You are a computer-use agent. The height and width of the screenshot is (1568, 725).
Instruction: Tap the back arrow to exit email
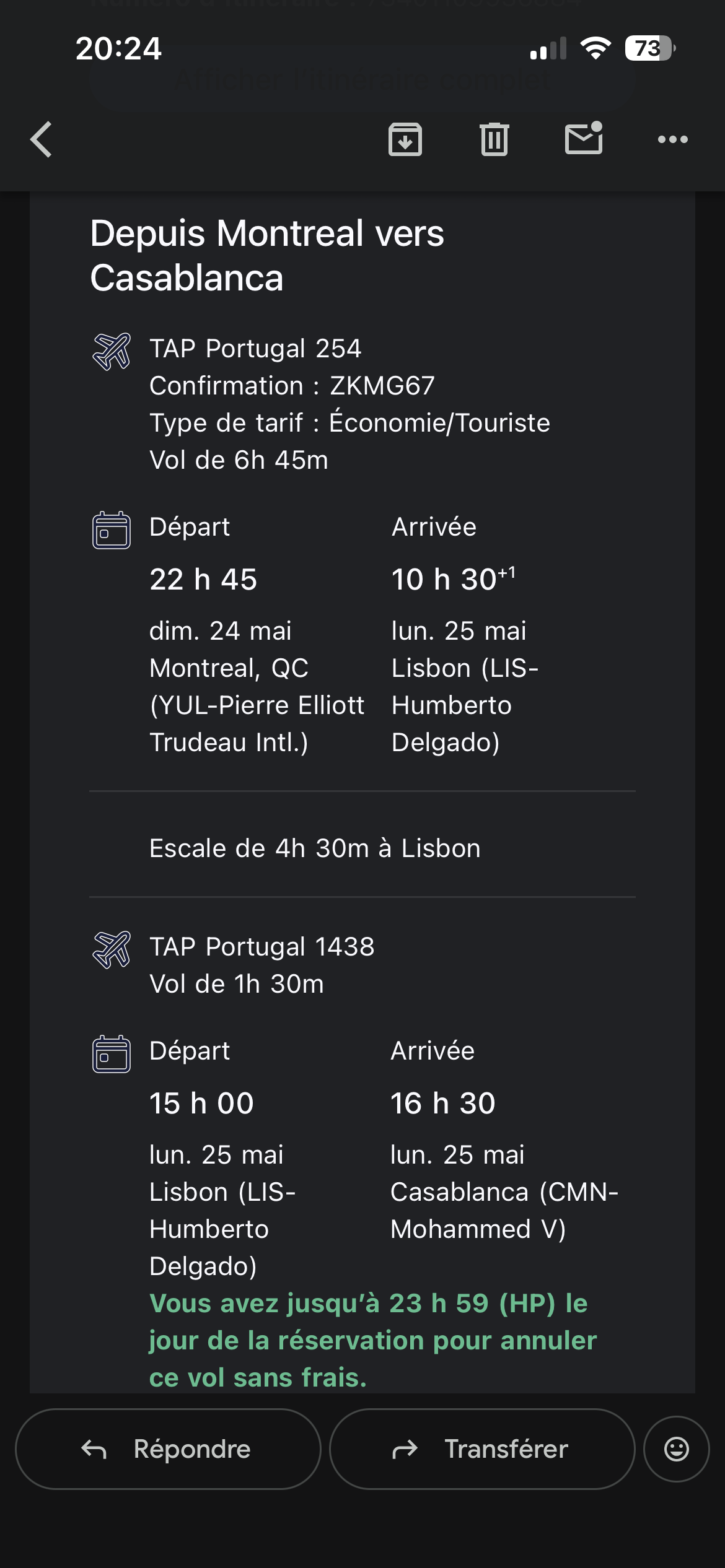point(42,139)
